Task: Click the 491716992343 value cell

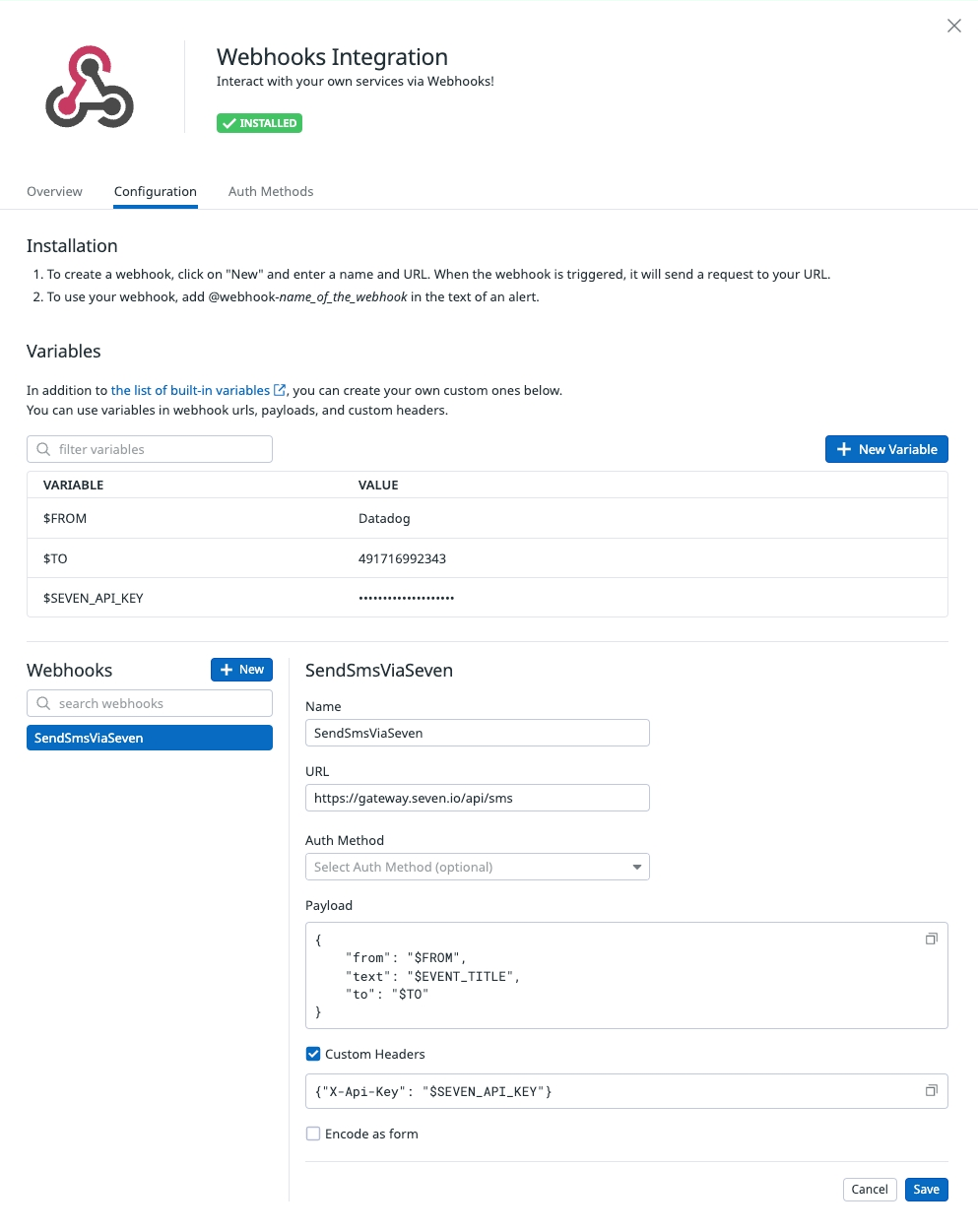Action: click(x=402, y=558)
